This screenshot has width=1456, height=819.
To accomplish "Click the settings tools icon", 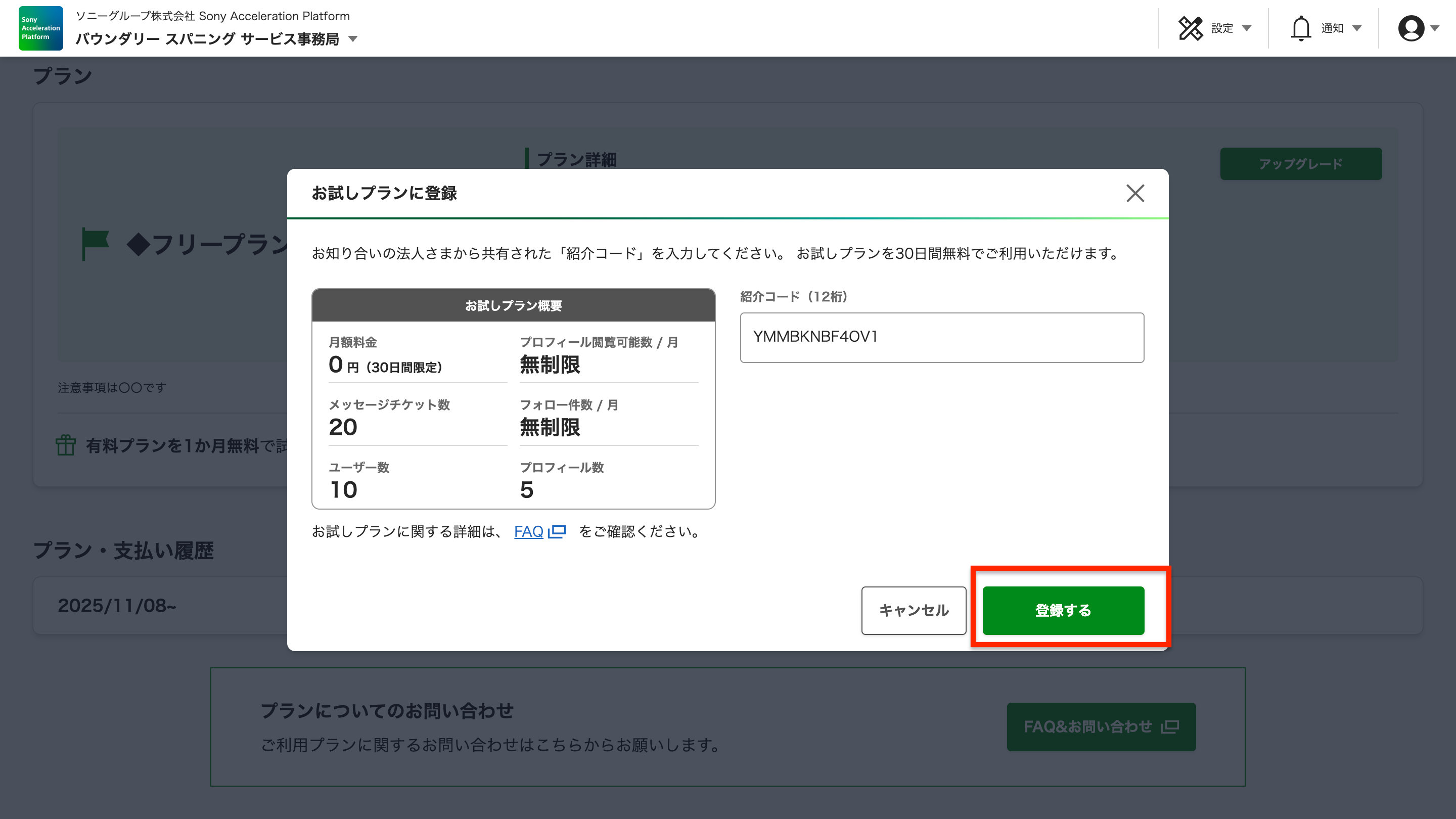I will [1191, 28].
